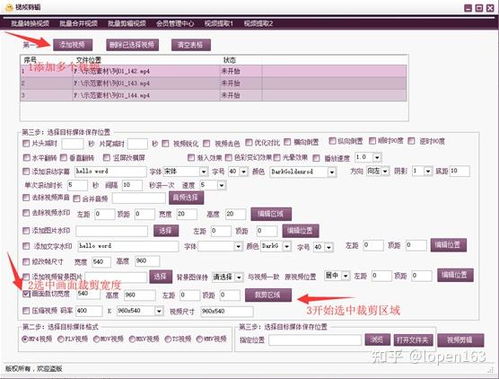Open the 批量转换视频 menu
Screen dimensions: 499x379
point(30,24)
